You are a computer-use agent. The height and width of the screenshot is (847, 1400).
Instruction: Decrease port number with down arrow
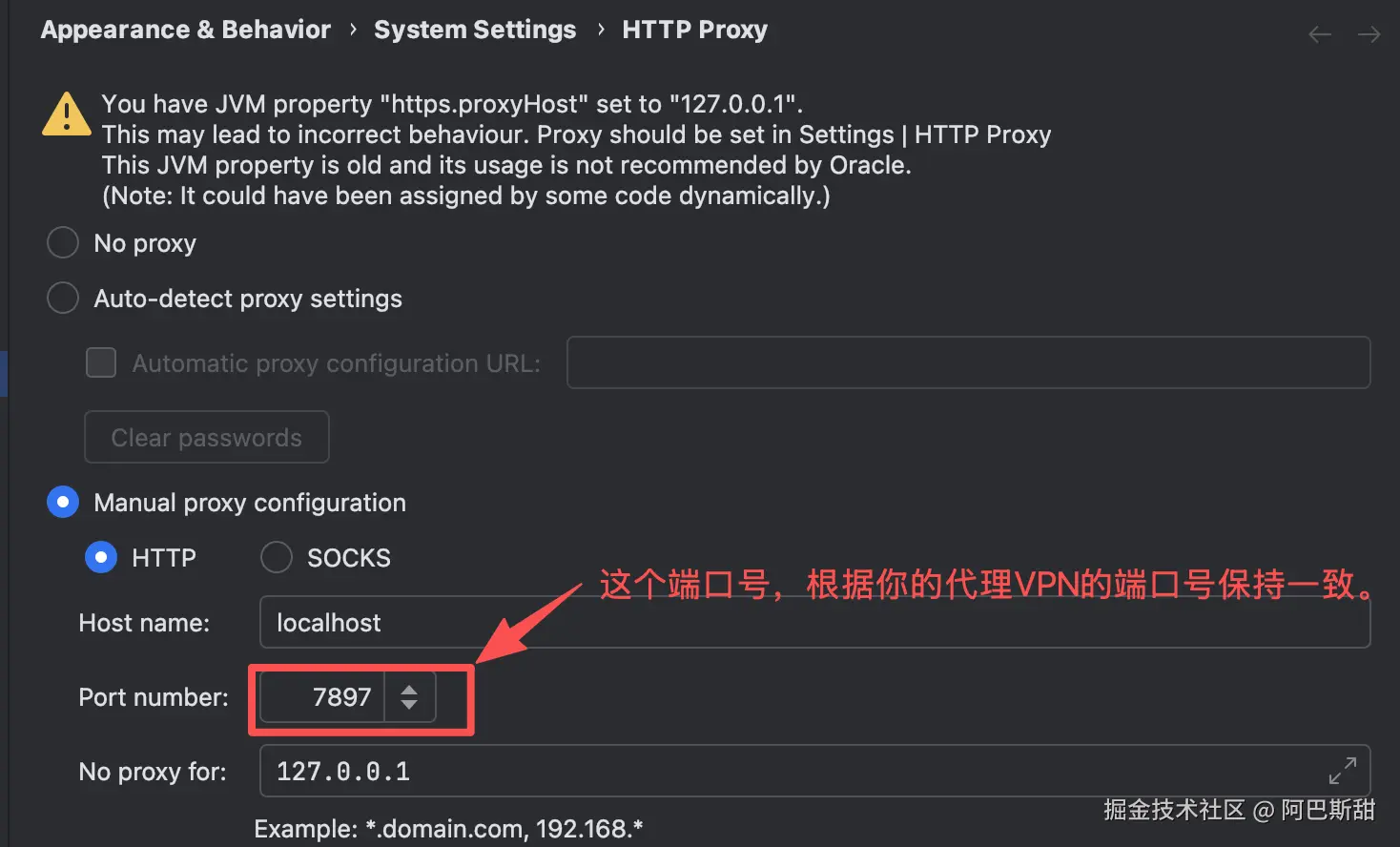coord(409,705)
